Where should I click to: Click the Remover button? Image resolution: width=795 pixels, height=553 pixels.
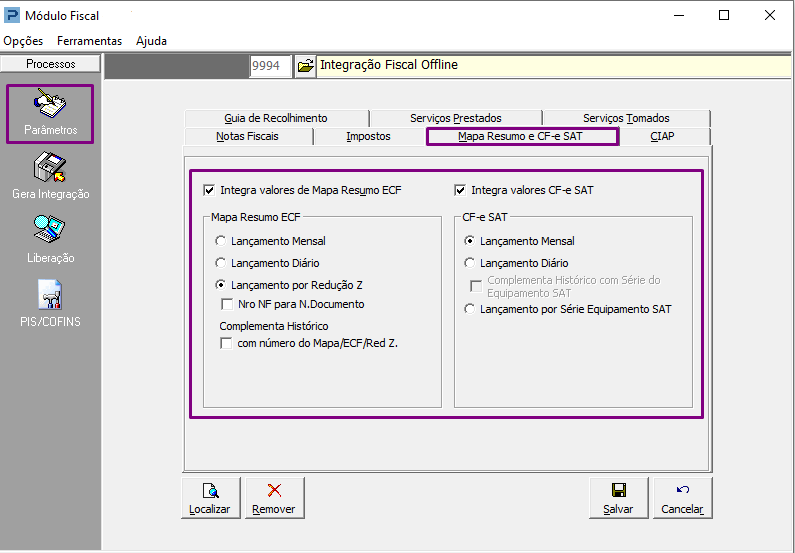[x=274, y=498]
